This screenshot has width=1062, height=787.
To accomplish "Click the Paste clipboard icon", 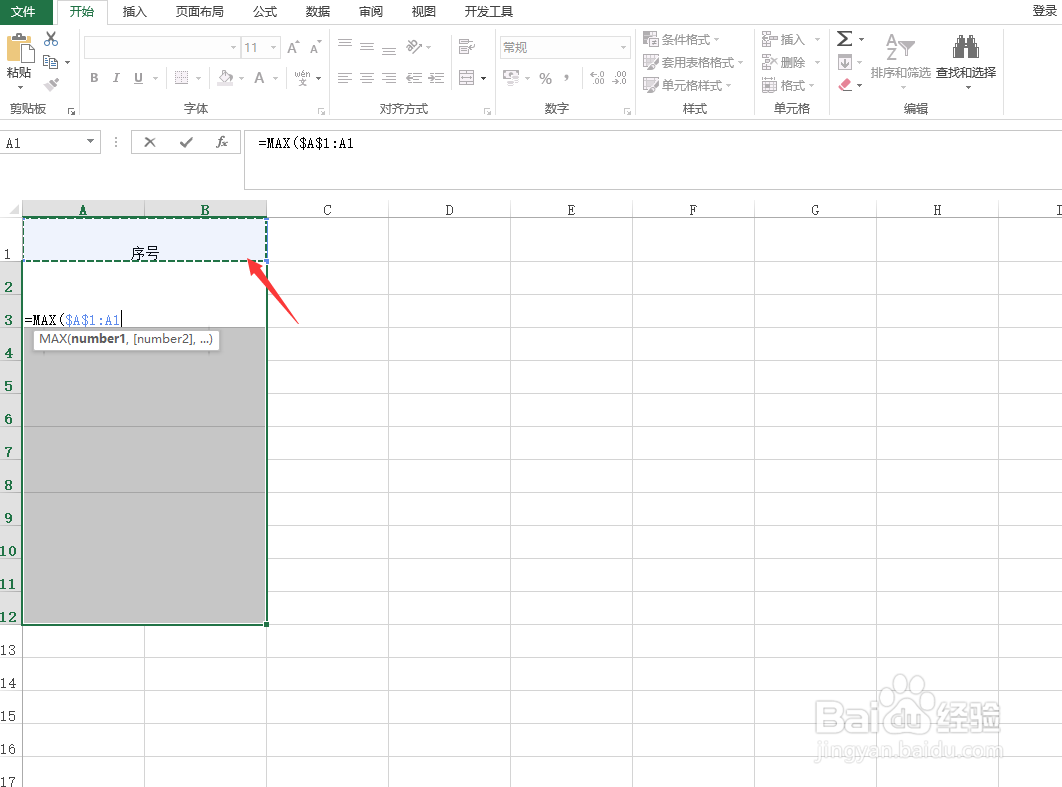I will [20, 48].
